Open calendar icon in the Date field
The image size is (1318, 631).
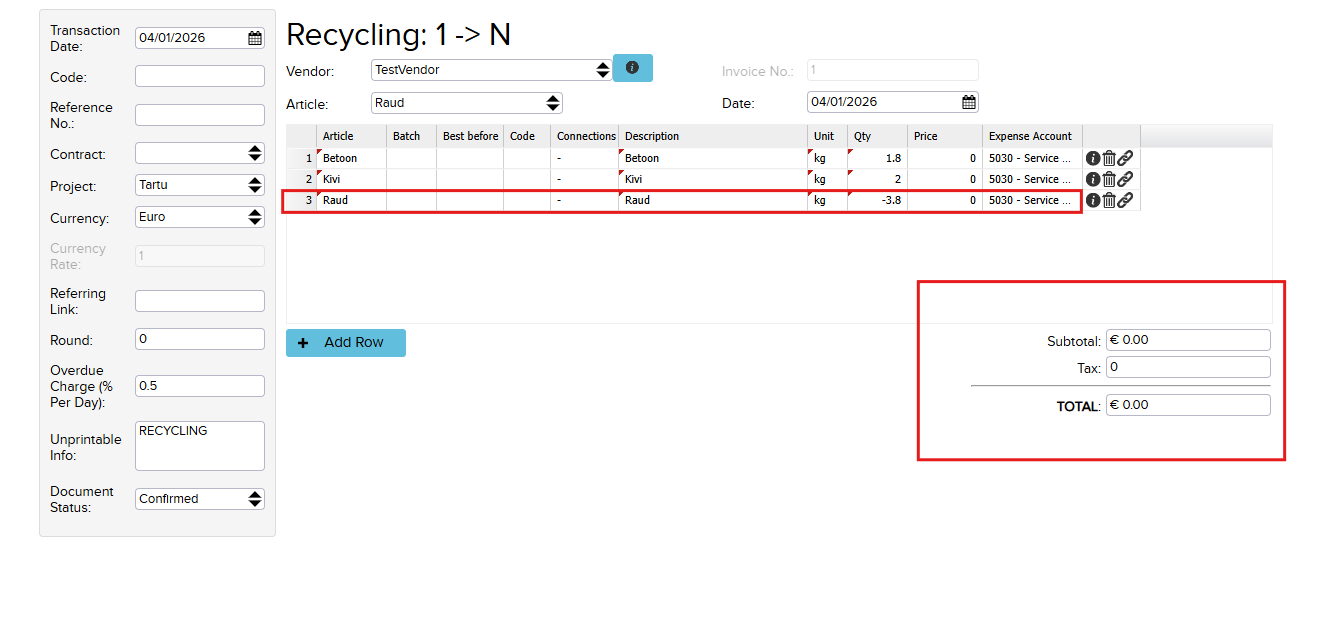click(968, 102)
